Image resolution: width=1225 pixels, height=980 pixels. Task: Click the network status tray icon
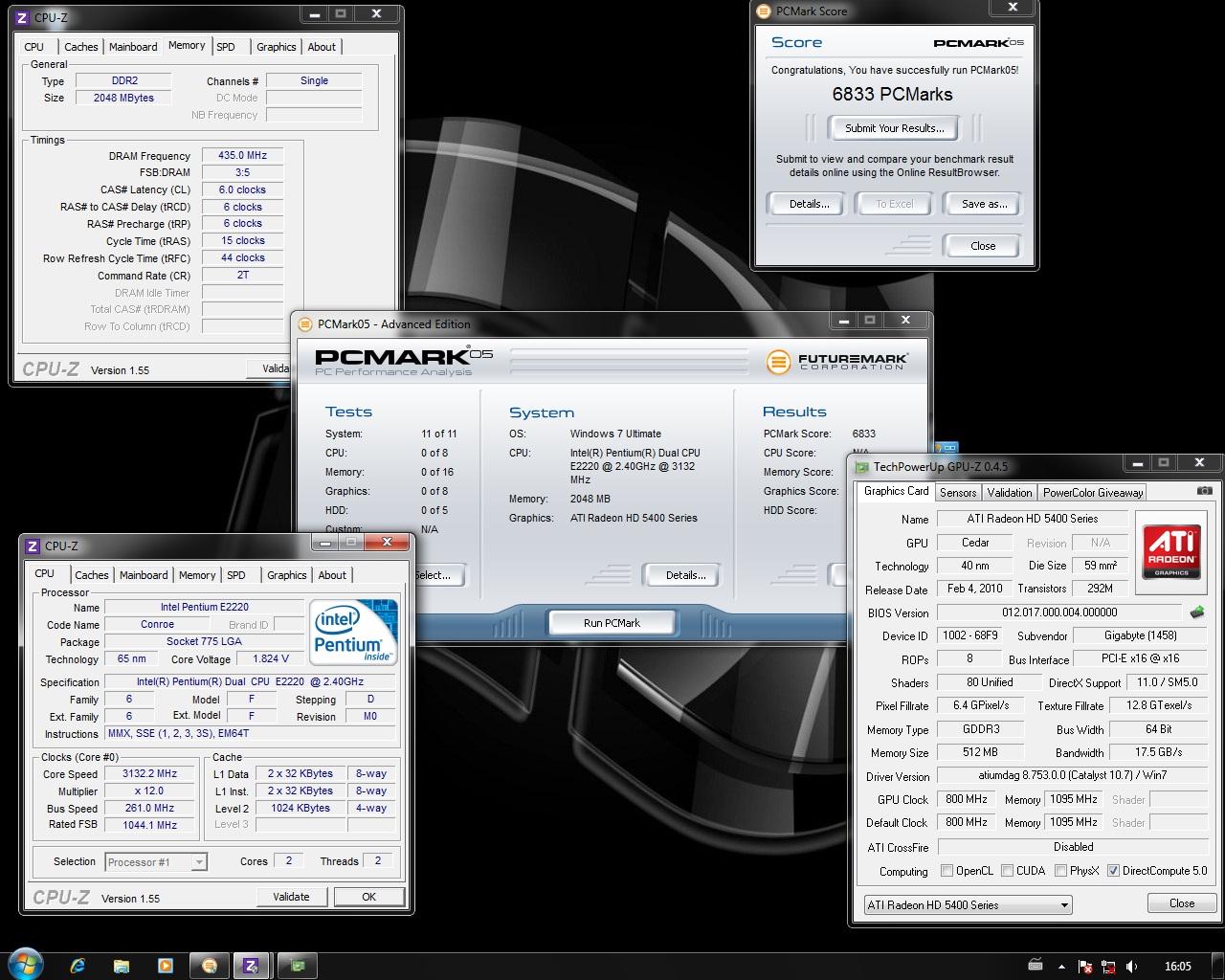1109,967
